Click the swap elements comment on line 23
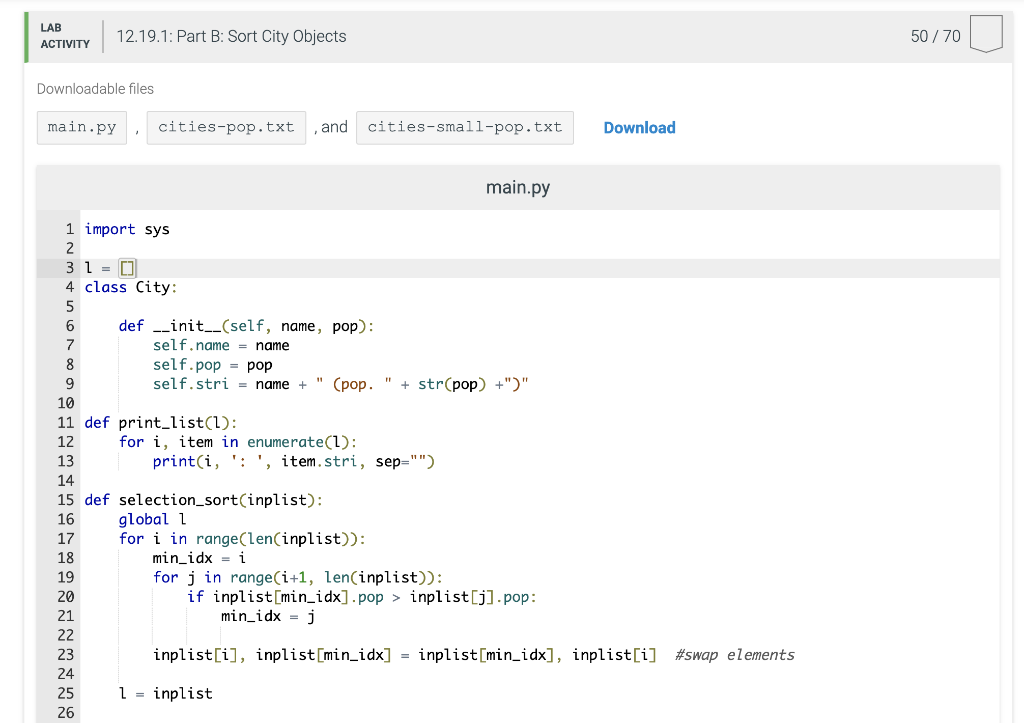Image resolution: width=1024 pixels, height=723 pixels. coord(735,654)
